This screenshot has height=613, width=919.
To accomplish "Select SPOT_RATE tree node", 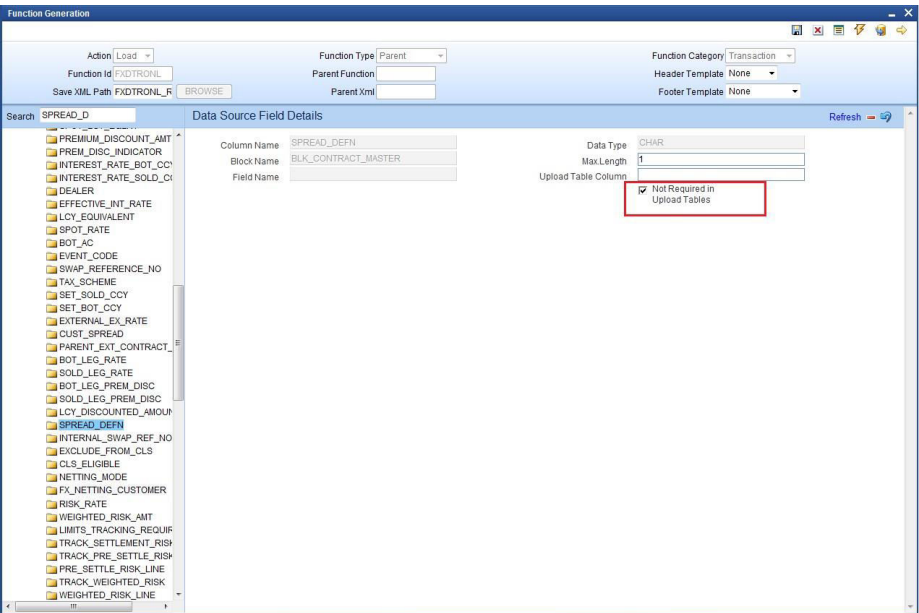I will pyautogui.click(x=84, y=230).
